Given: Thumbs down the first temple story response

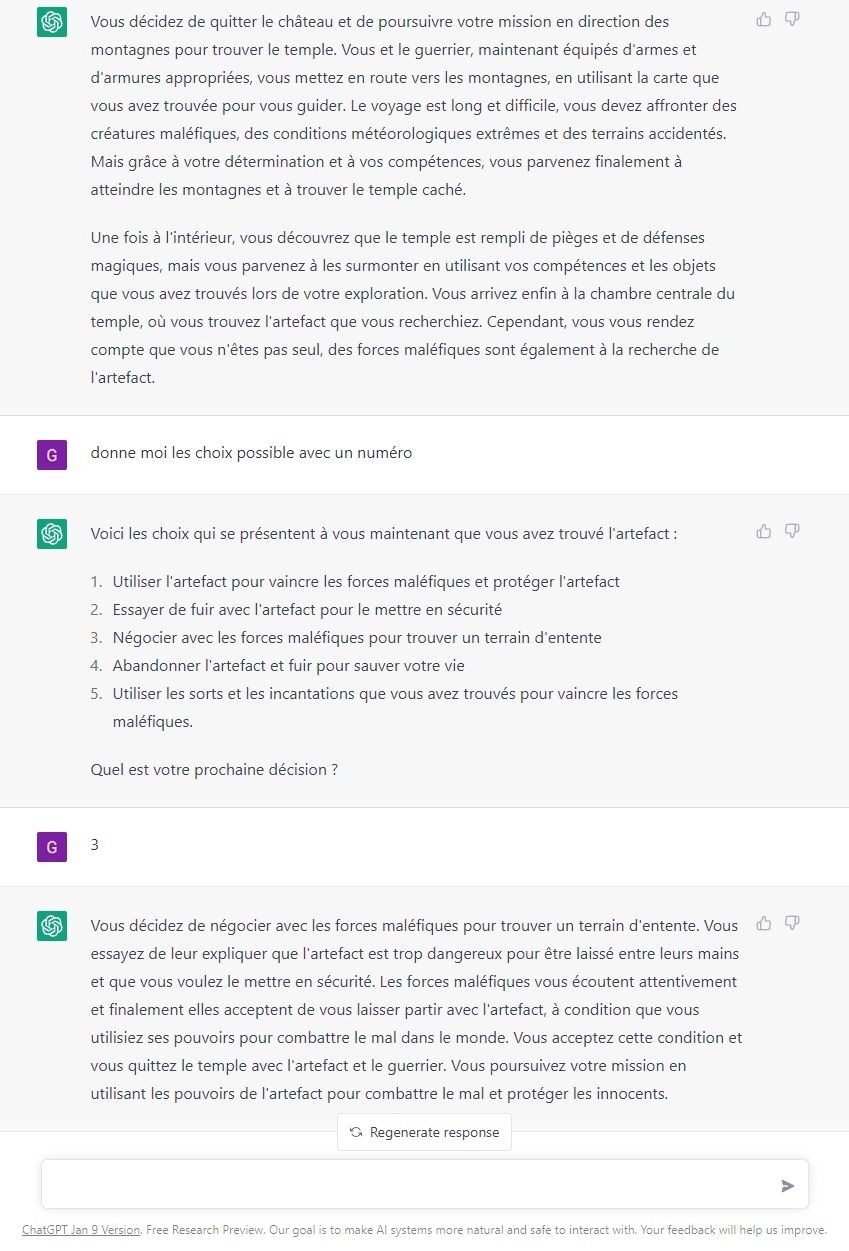Looking at the screenshot, I should (792, 19).
